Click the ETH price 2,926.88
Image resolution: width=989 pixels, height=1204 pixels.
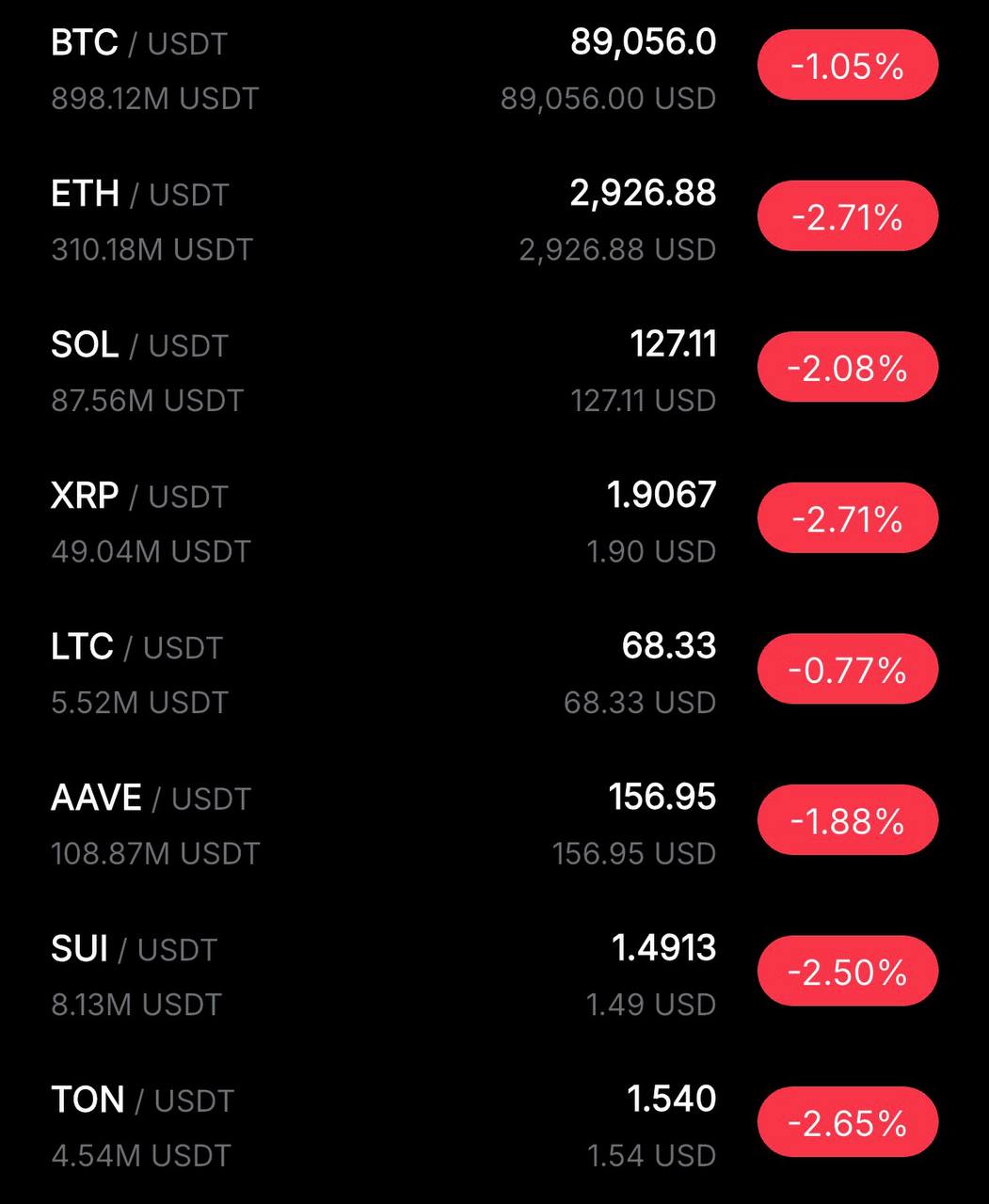click(643, 193)
